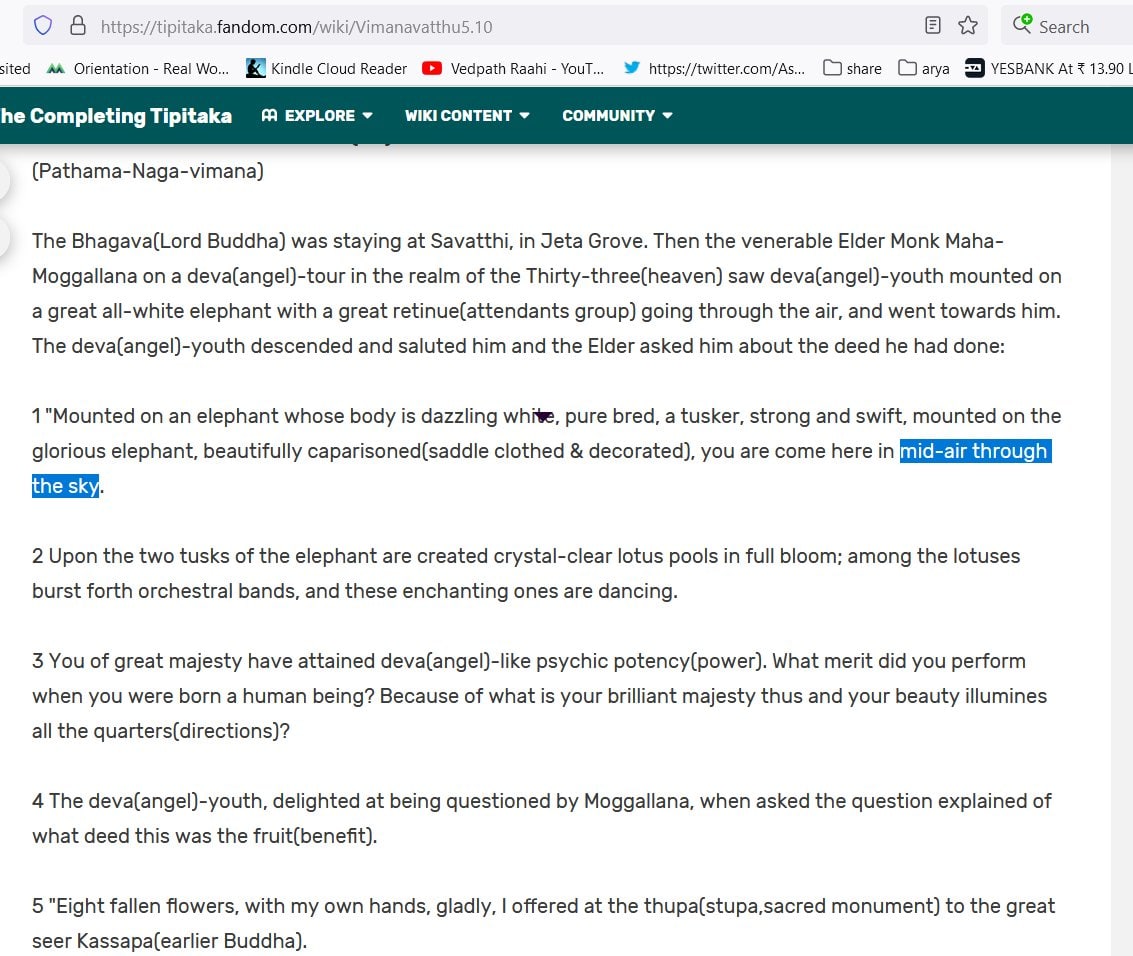Click the search magnifier icon
Viewport: 1133px width, 956px height.
1022,25
